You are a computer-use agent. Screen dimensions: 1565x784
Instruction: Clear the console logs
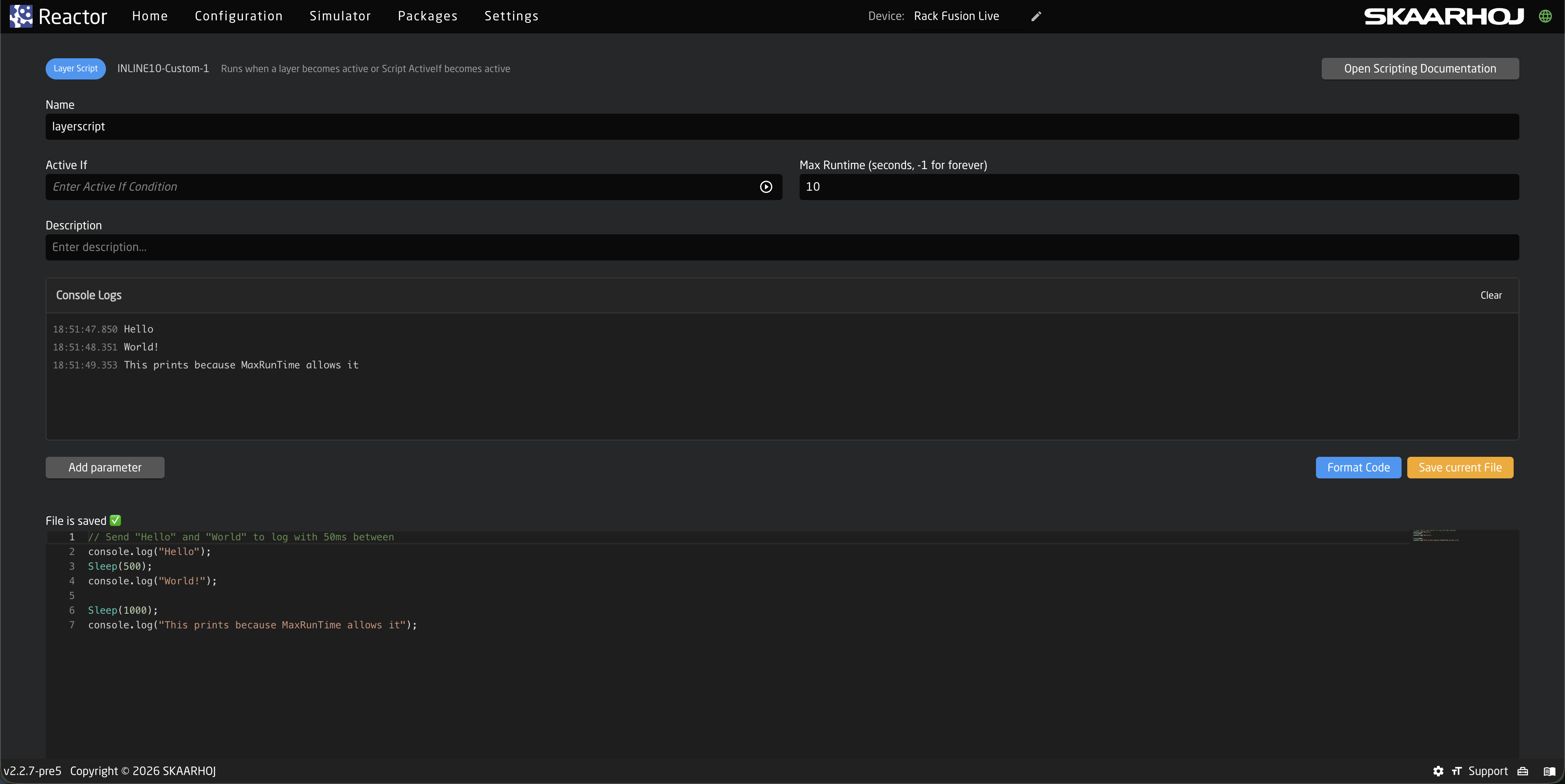tap(1491, 295)
